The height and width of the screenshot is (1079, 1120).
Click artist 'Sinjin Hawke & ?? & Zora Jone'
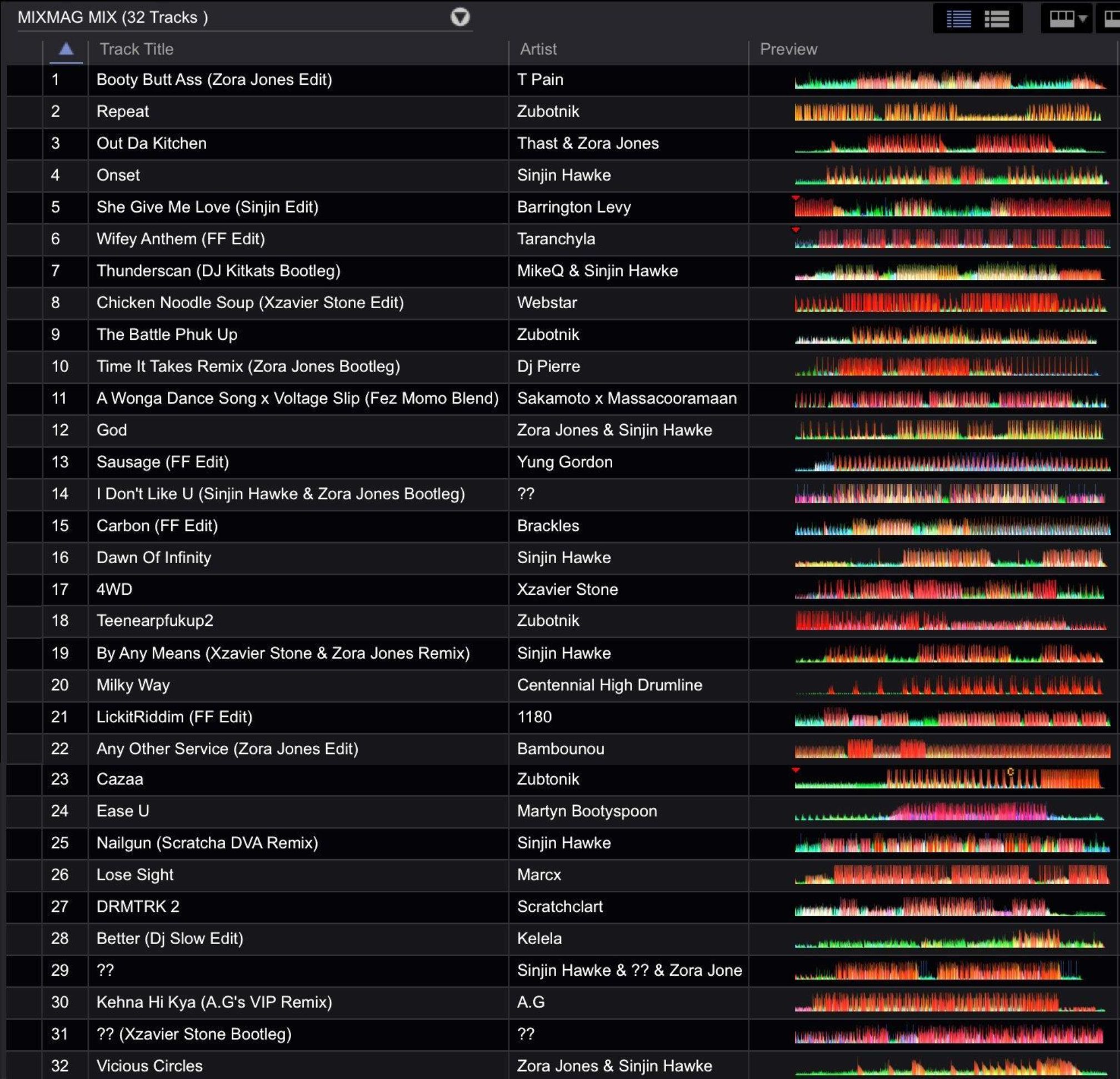click(629, 971)
